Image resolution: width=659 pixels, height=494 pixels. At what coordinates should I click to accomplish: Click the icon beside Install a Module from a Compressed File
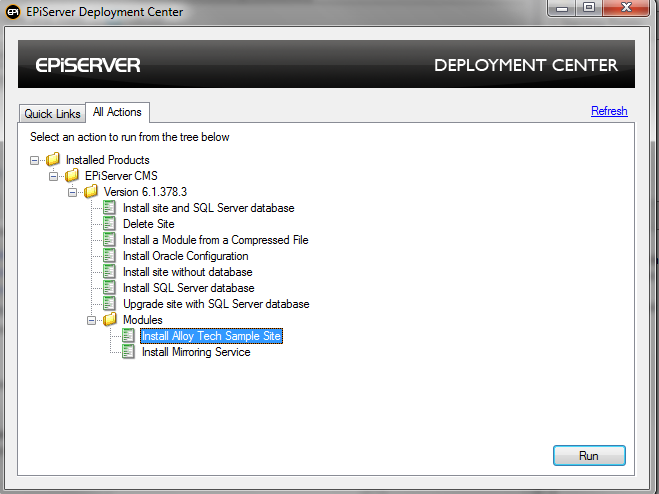[109, 239]
